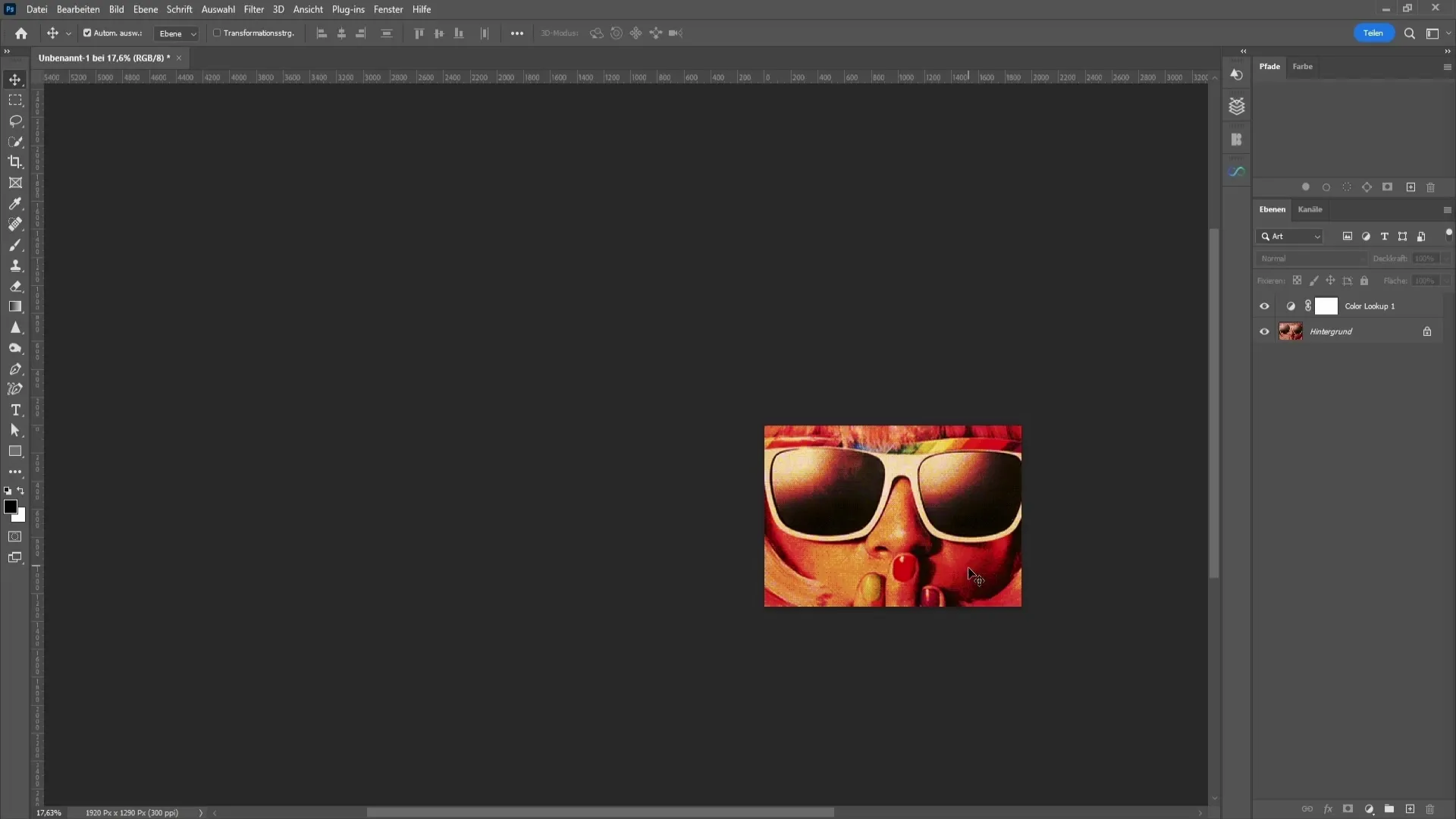Select the Rectangular Marquee tool
Viewport: 1456px width, 819px height.
click(x=15, y=100)
